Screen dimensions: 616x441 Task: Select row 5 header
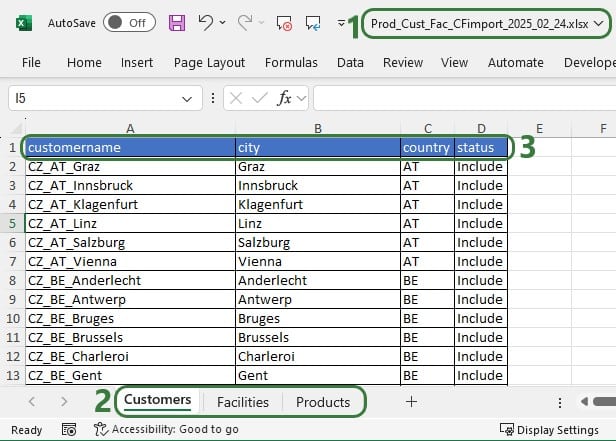pyautogui.click(x=12, y=223)
